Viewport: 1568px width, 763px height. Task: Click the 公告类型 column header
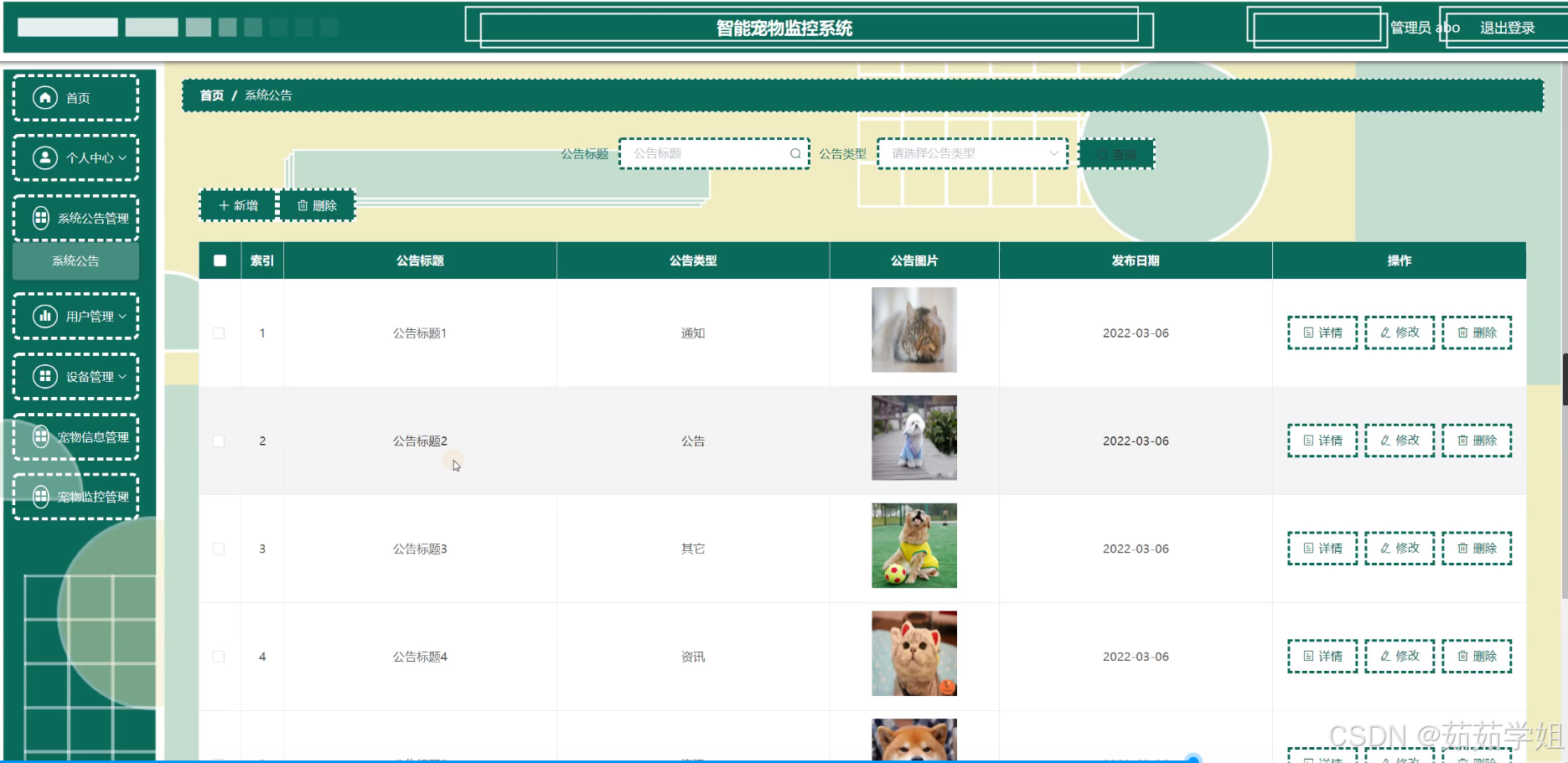point(693,260)
